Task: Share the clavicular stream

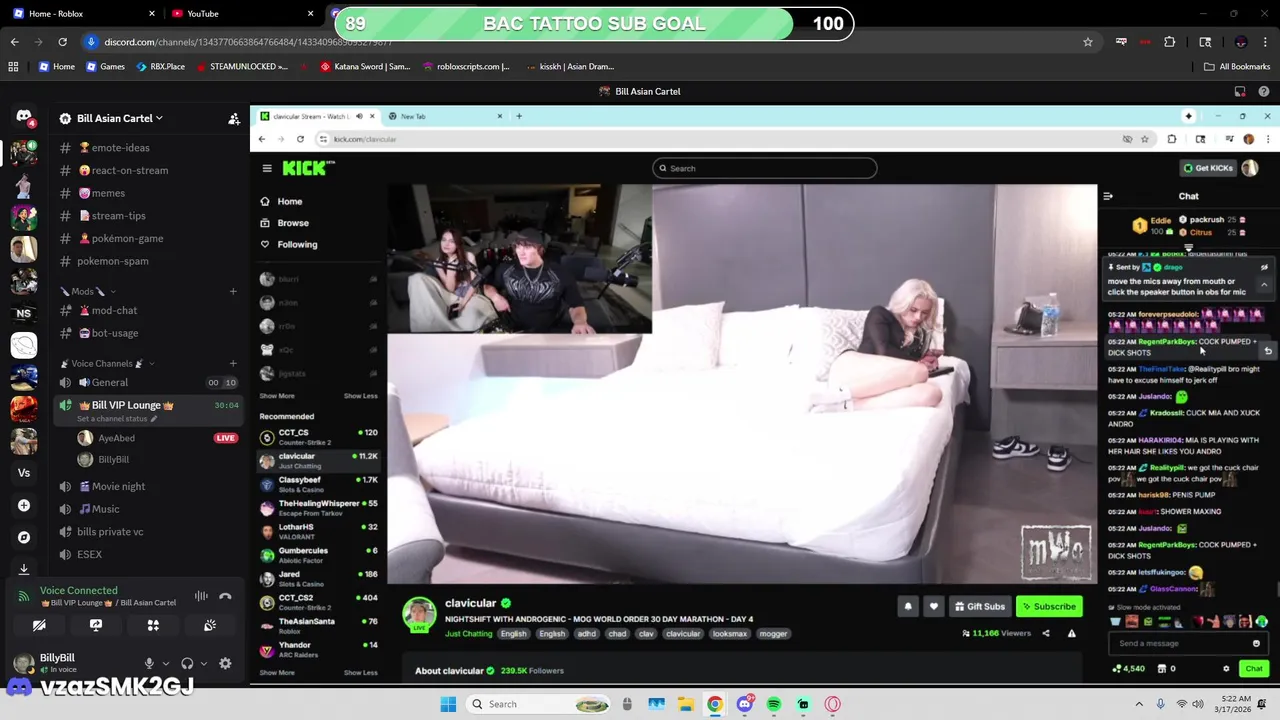Action: pos(1046,633)
